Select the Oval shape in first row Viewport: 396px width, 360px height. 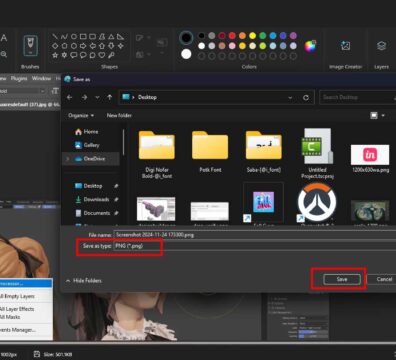[74, 36]
